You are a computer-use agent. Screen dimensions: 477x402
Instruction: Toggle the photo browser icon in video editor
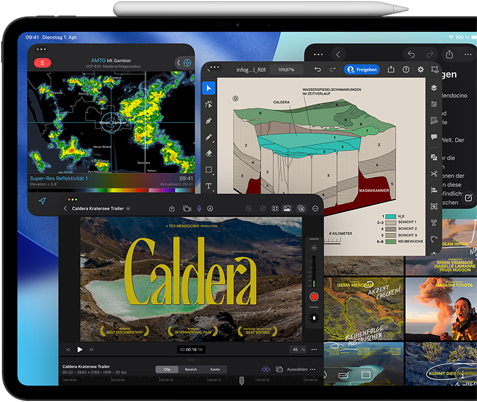[287, 209]
